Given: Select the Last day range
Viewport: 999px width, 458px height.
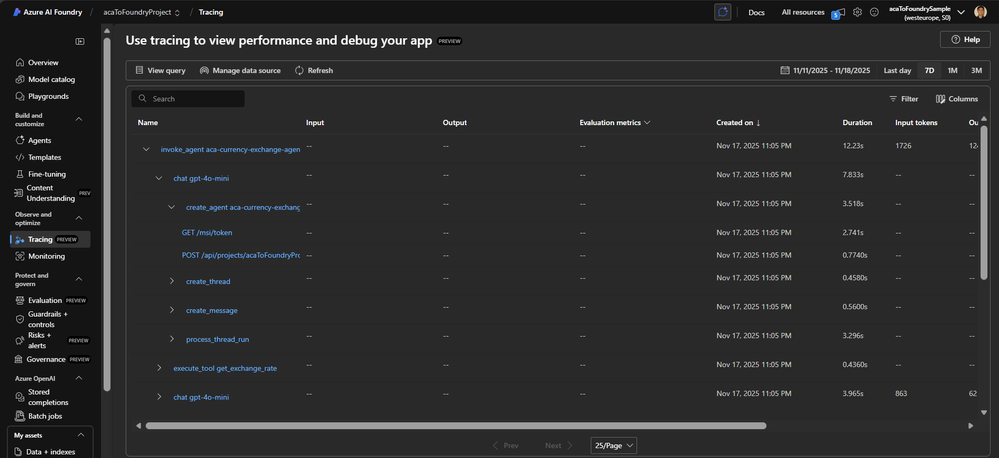Looking at the screenshot, I should [x=897, y=71].
